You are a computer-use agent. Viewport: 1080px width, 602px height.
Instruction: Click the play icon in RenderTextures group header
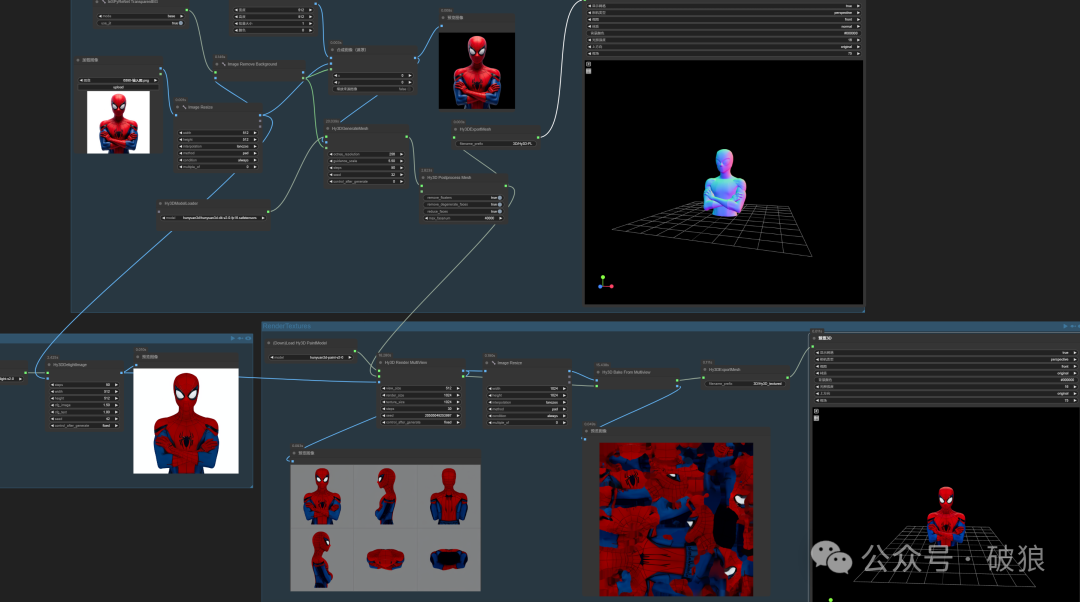pyautogui.click(x=1065, y=326)
